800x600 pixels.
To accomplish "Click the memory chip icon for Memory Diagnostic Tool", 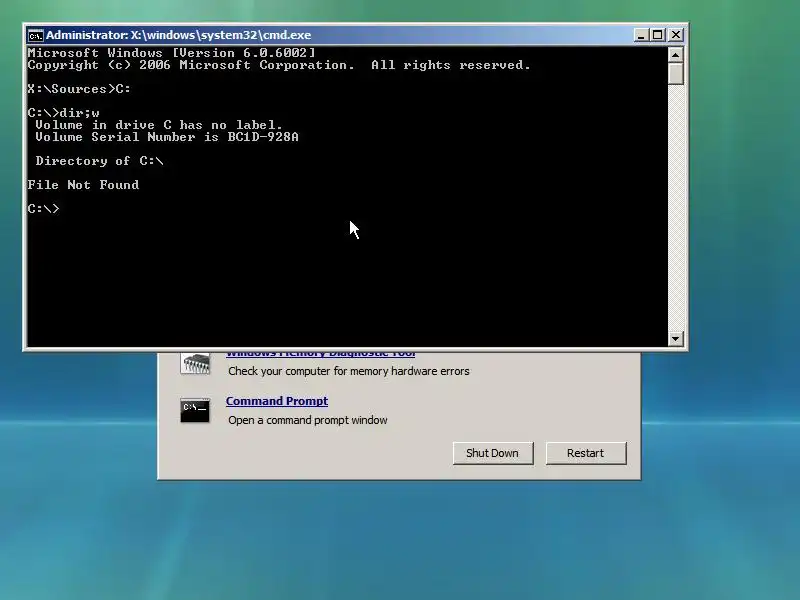I will tap(195, 364).
